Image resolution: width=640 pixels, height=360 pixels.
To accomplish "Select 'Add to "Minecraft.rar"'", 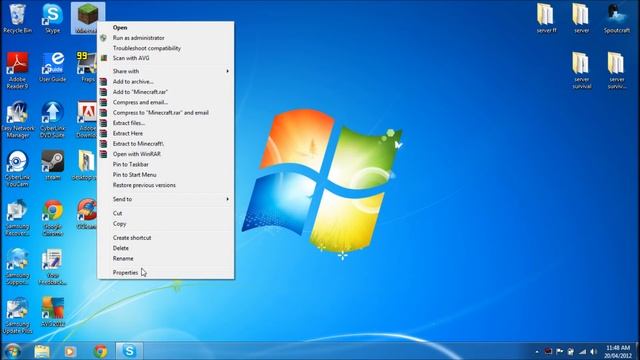I will (166, 92).
